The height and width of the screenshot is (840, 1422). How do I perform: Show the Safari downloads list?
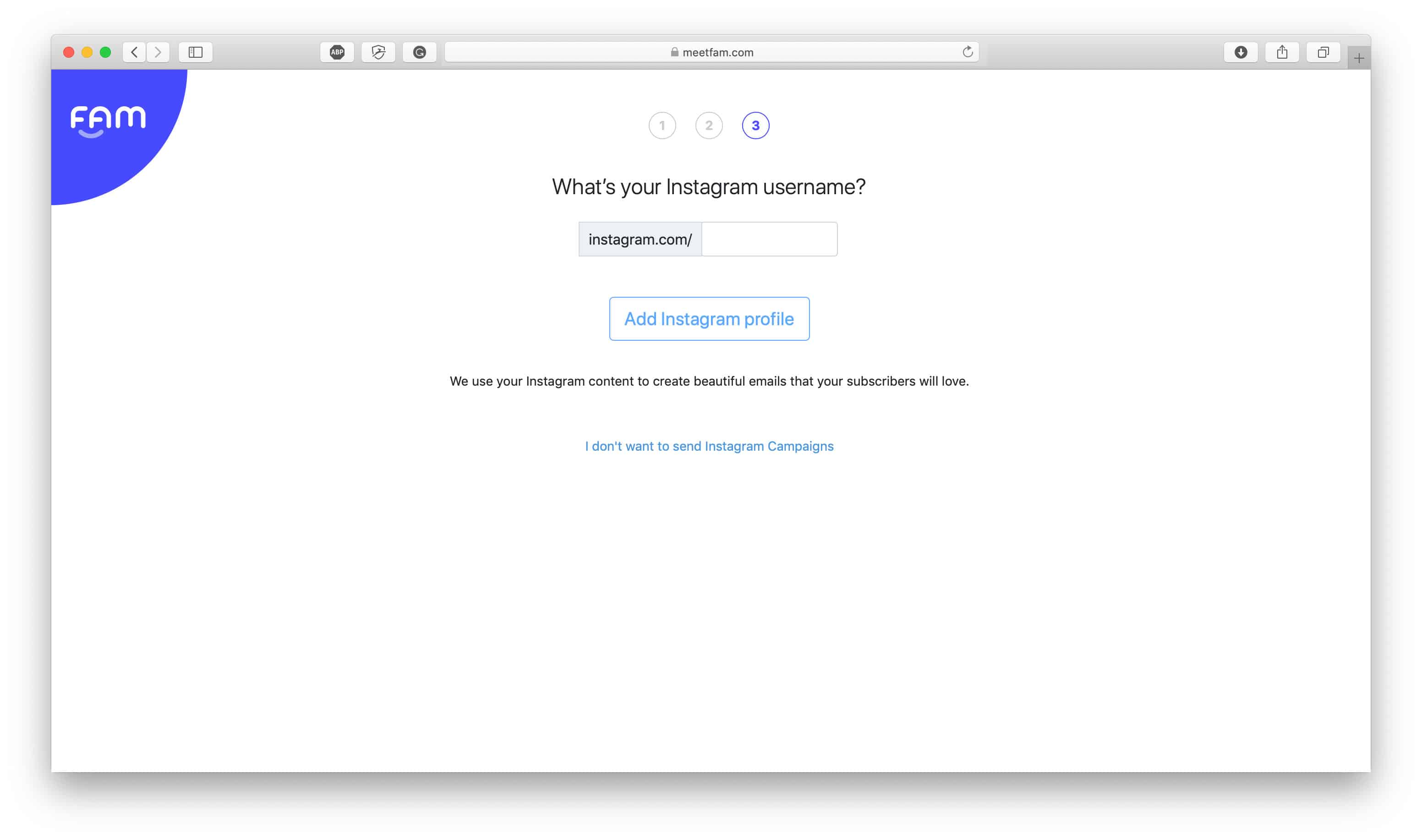(1241, 52)
